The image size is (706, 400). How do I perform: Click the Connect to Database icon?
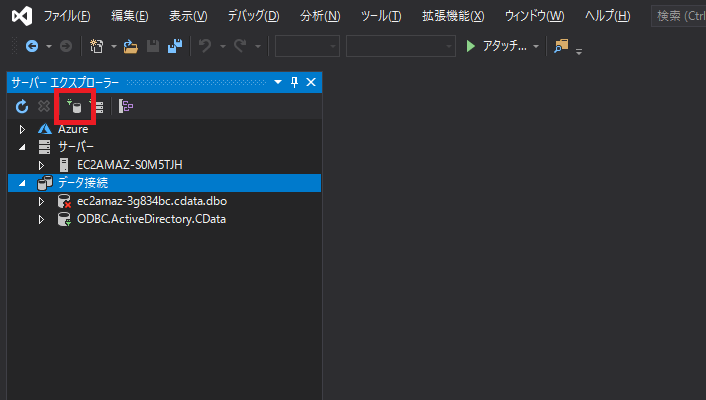pos(75,106)
